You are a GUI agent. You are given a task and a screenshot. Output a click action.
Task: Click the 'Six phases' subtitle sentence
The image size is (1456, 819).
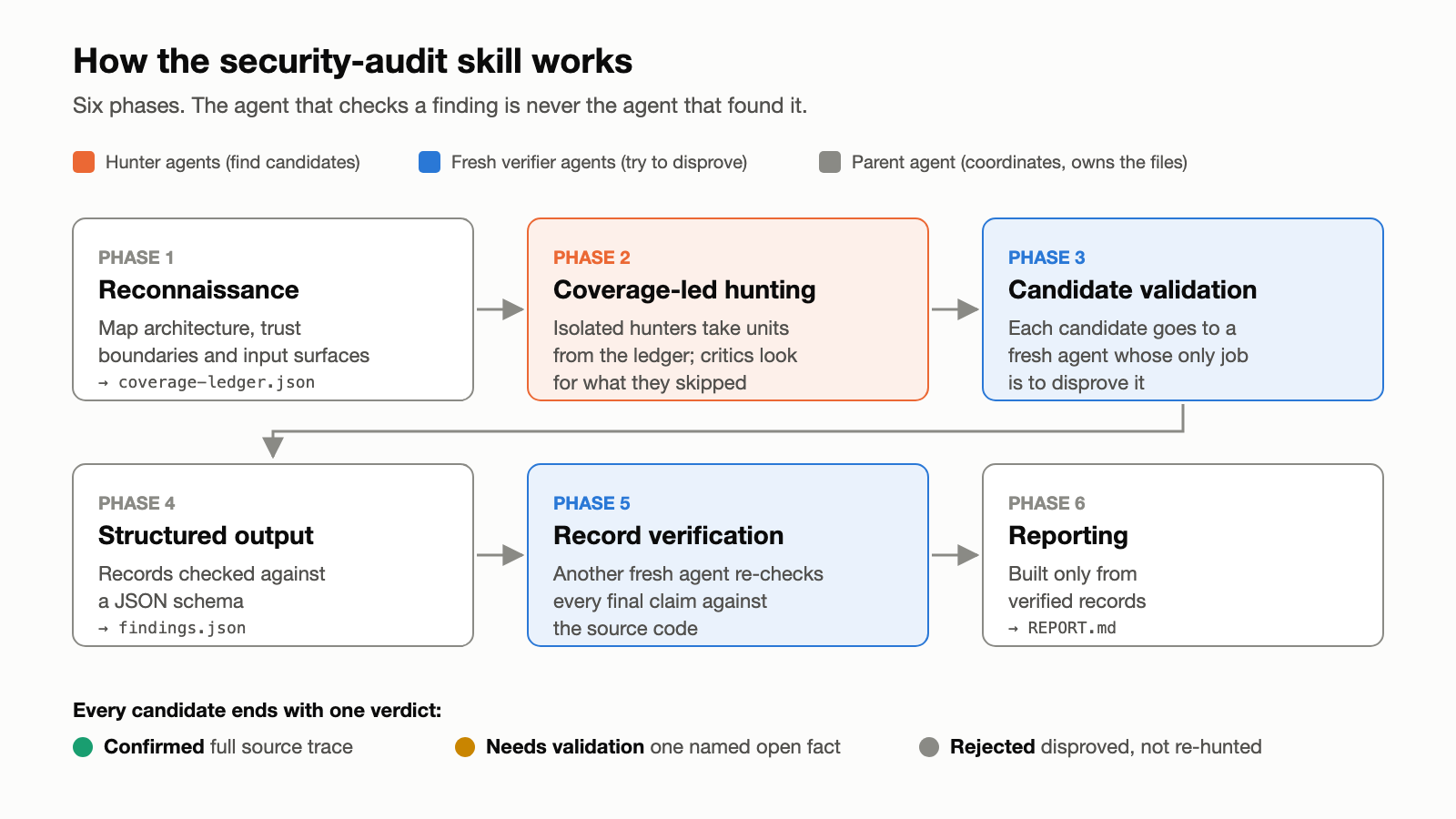tap(440, 106)
